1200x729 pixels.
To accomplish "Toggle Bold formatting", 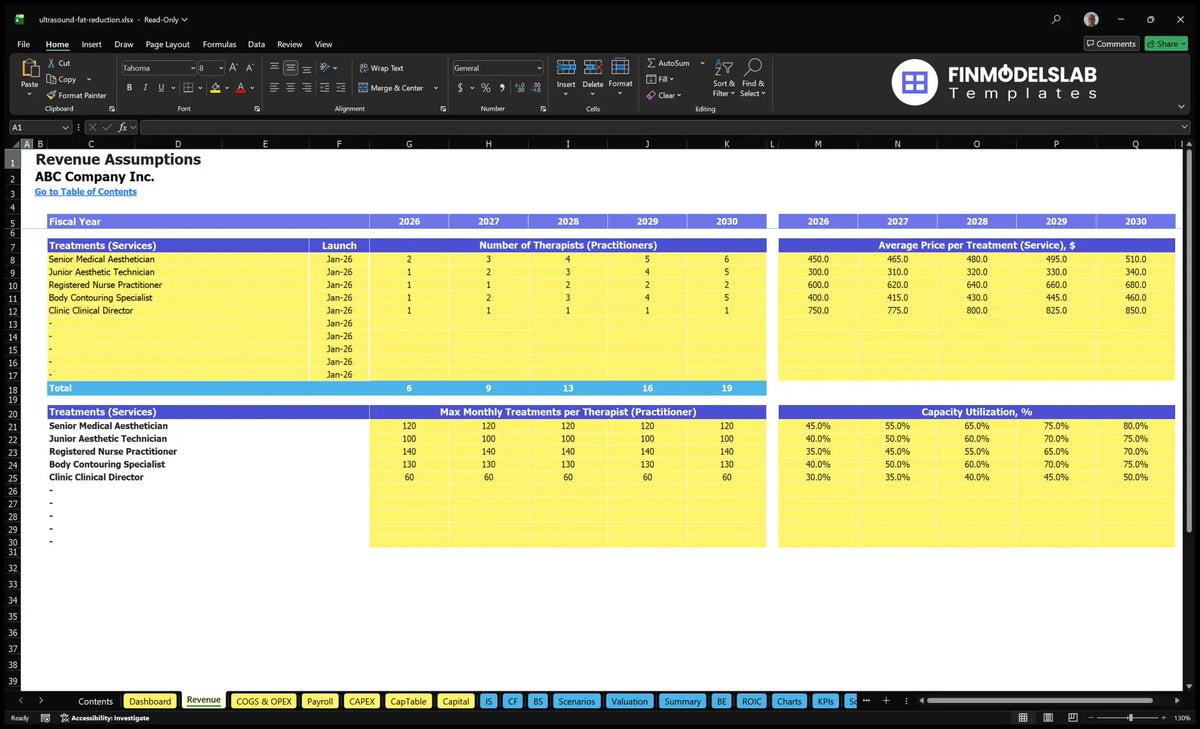I will 129,88.
